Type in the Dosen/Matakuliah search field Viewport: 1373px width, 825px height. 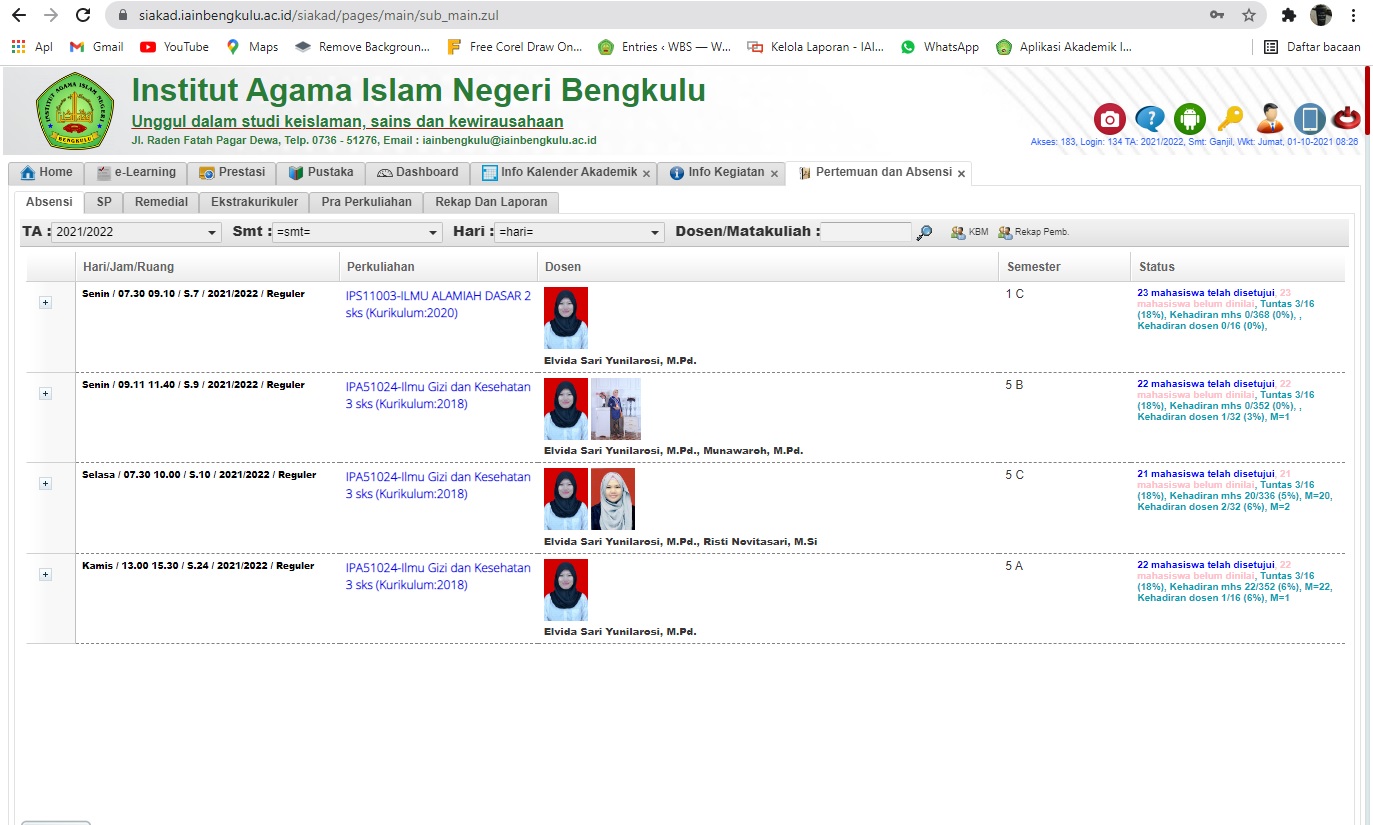(x=865, y=232)
